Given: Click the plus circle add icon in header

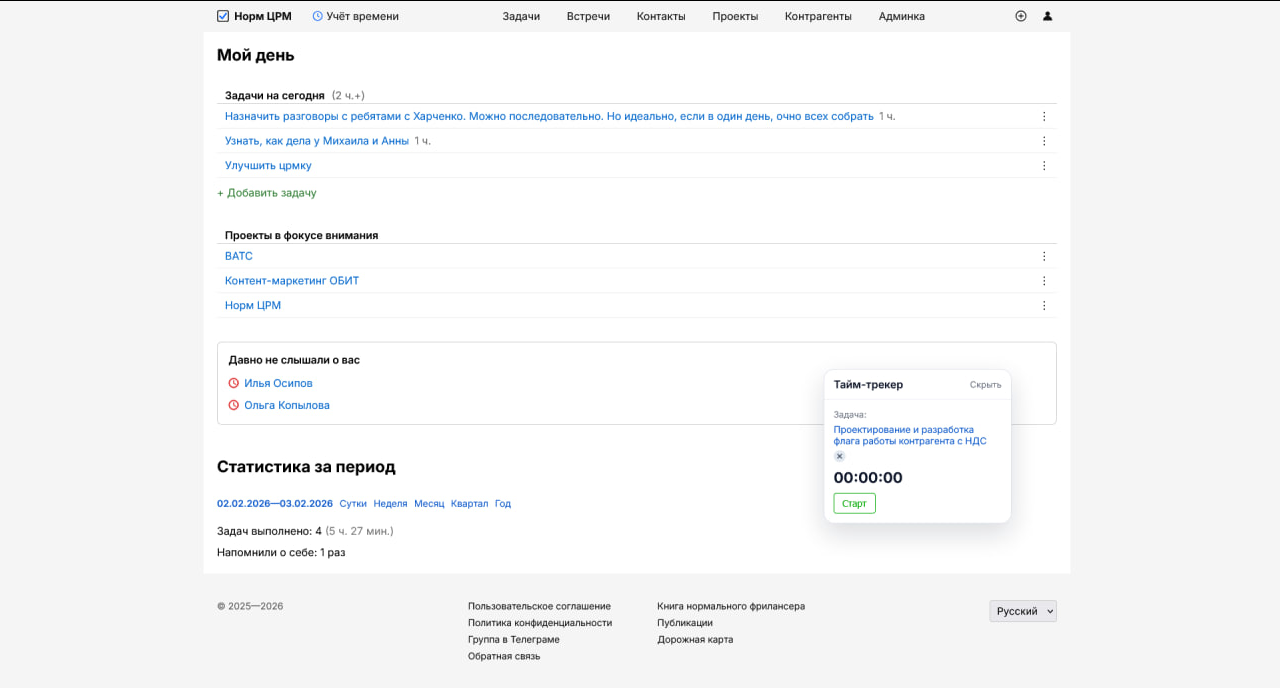Looking at the screenshot, I should tap(1021, 16).
